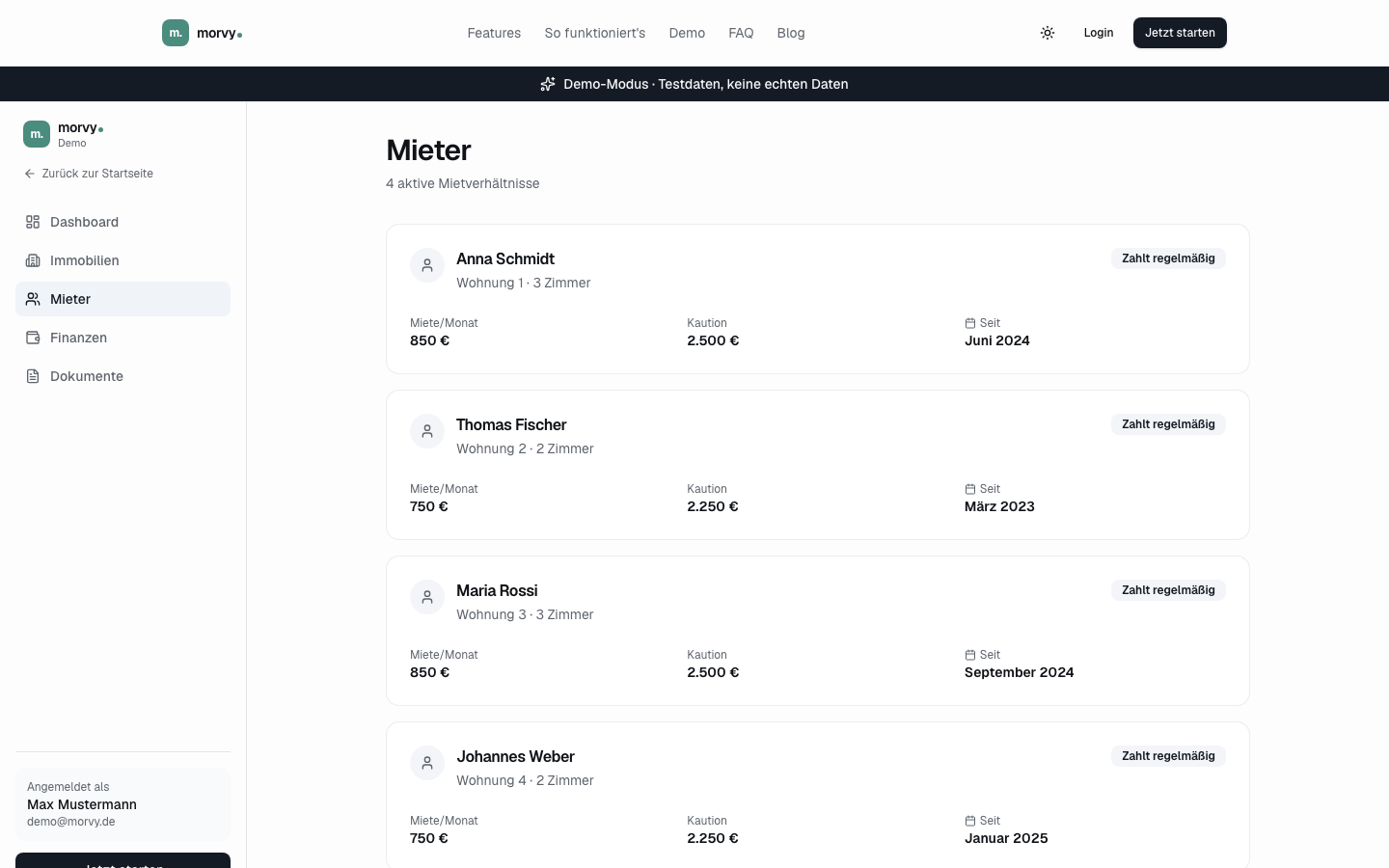Screen dimensions: 1389x868
Task: Click Anna Schmidt's Zahlt regelmäßig badge
Action: click(x=1168, y=258)
